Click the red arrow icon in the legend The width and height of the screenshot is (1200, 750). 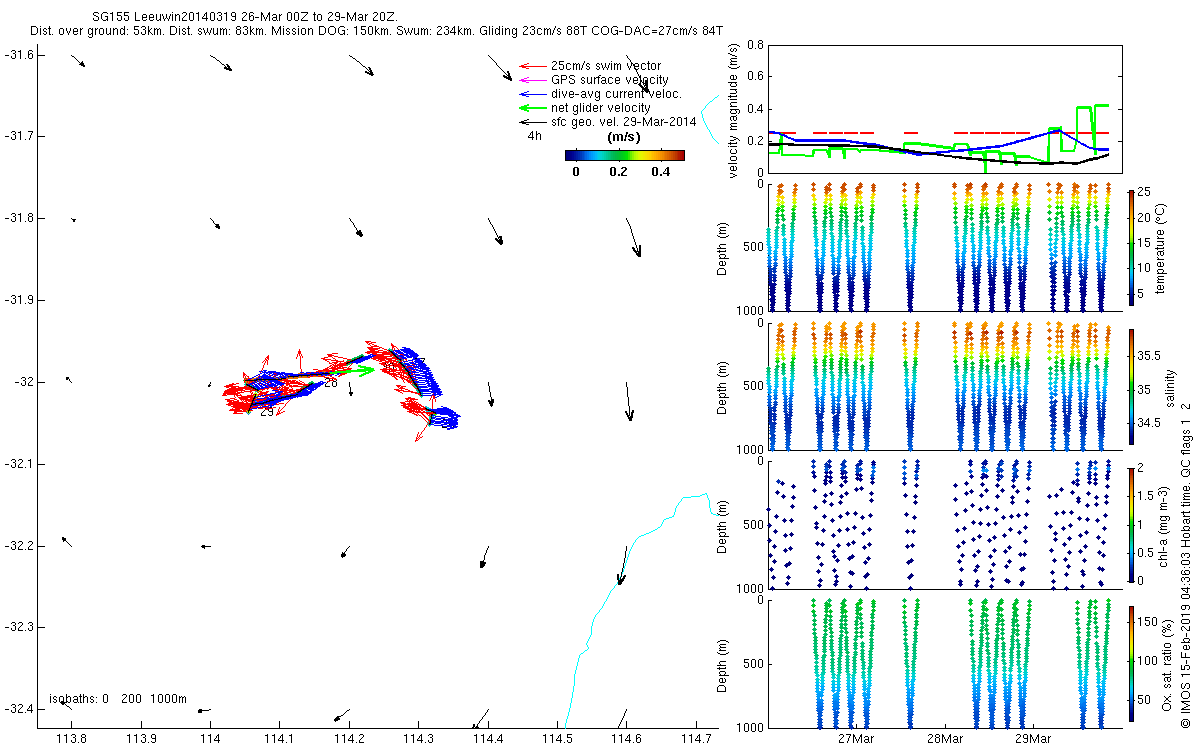(x=531, y=65)
